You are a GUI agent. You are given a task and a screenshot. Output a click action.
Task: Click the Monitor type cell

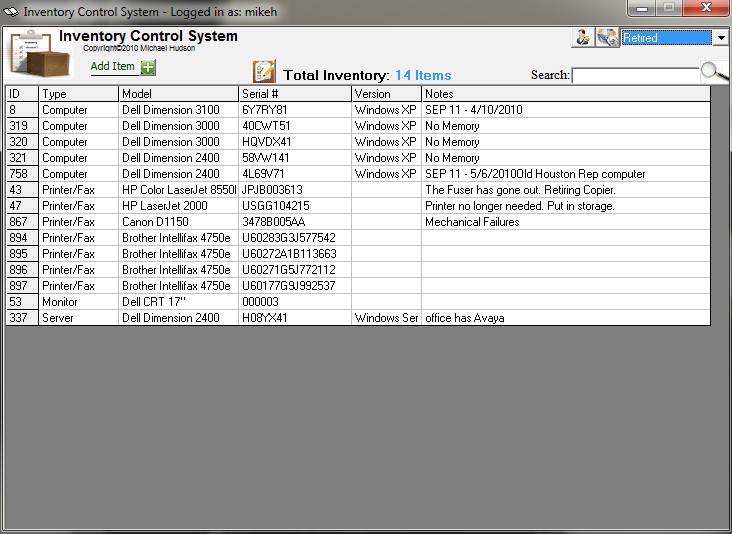click(x=78, y=302)
